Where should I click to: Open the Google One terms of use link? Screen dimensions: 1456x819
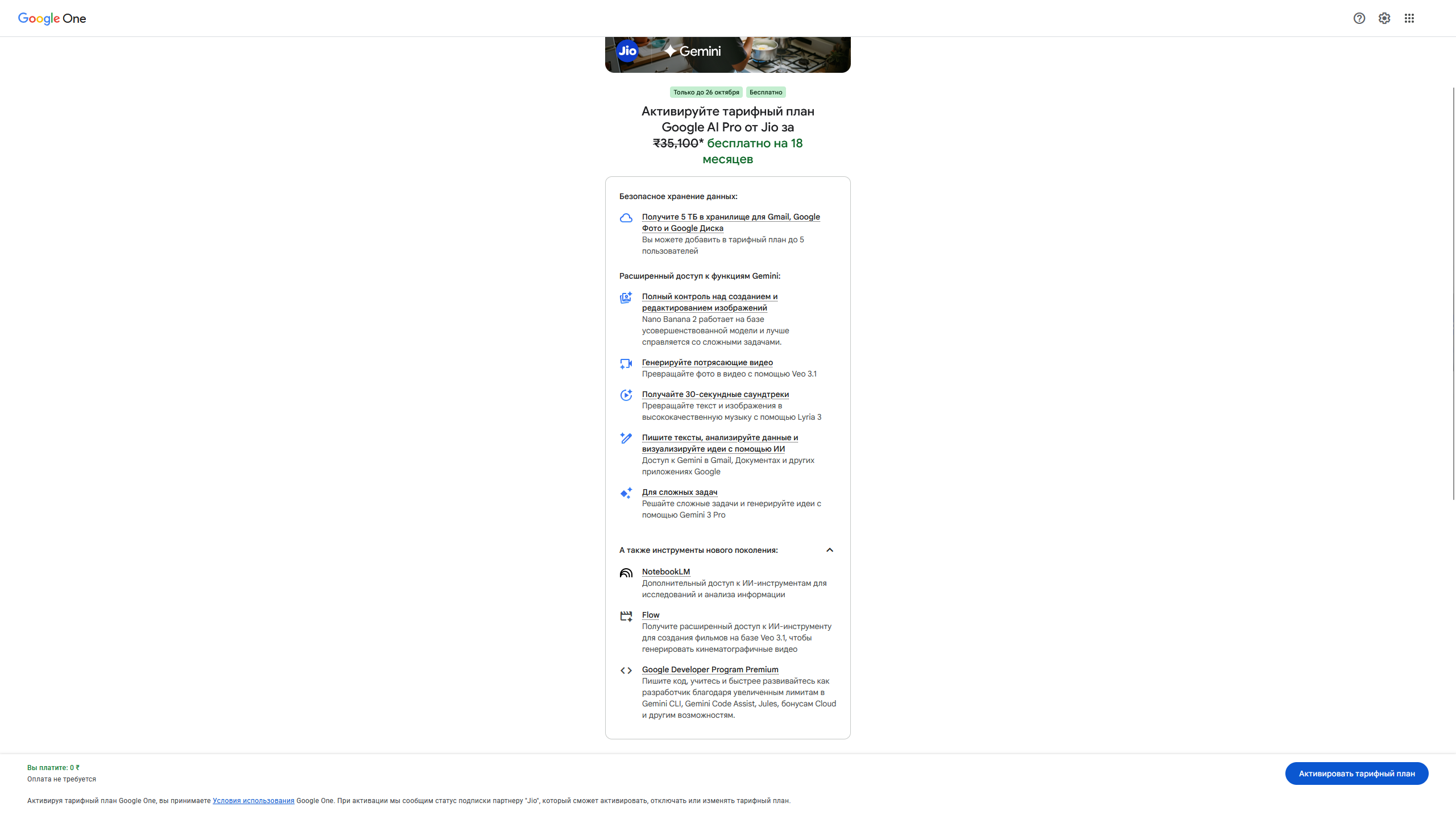click(x=254, y=801)
